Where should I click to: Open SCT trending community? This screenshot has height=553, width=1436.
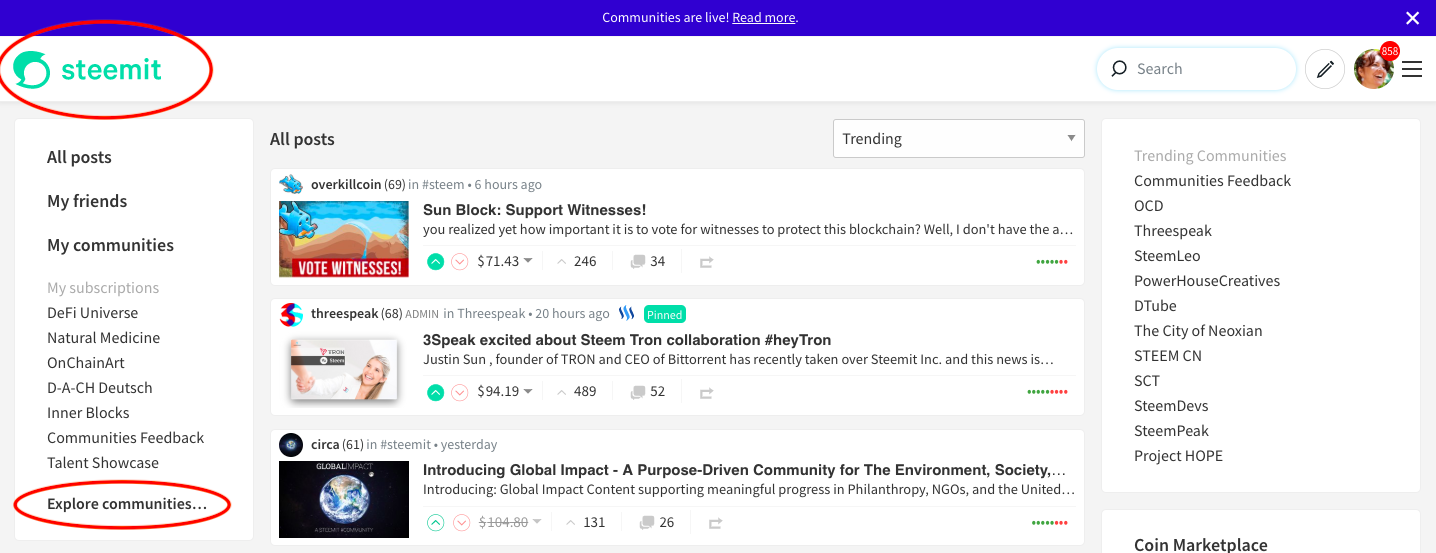(1147, 381)
